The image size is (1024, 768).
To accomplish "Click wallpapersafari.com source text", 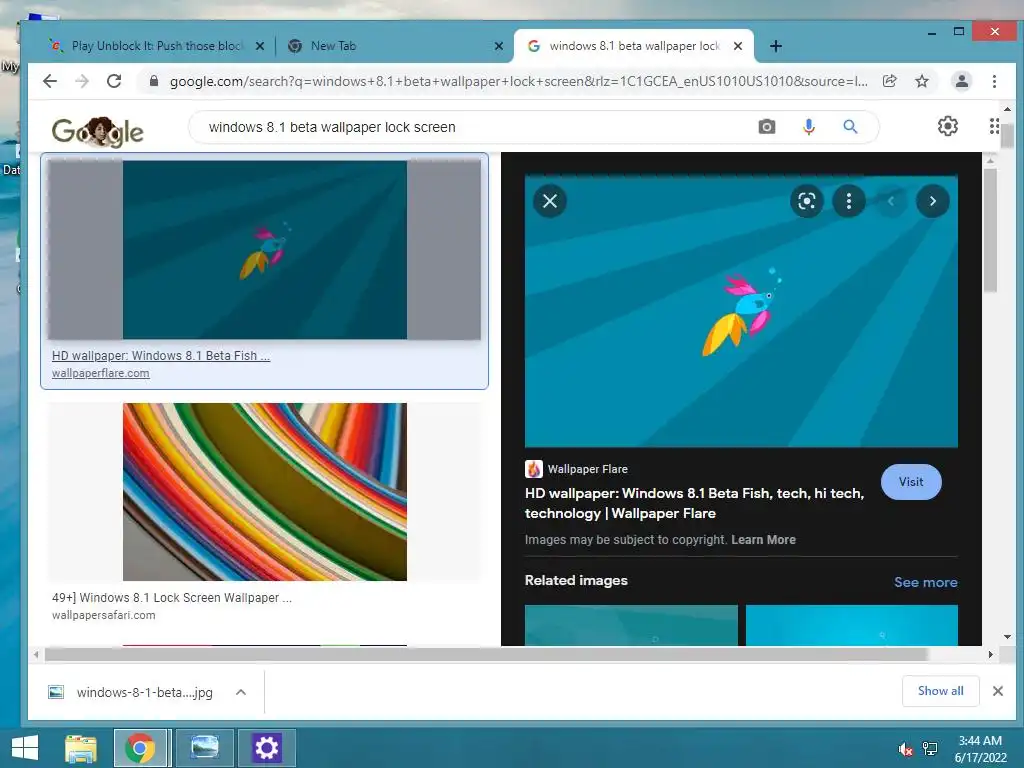I will 103,615.
